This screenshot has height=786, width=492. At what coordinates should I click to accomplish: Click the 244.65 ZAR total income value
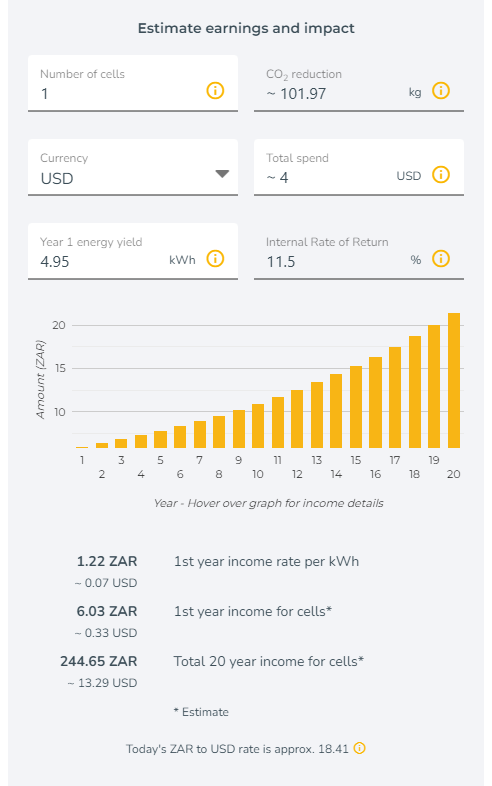pos(99,661)
